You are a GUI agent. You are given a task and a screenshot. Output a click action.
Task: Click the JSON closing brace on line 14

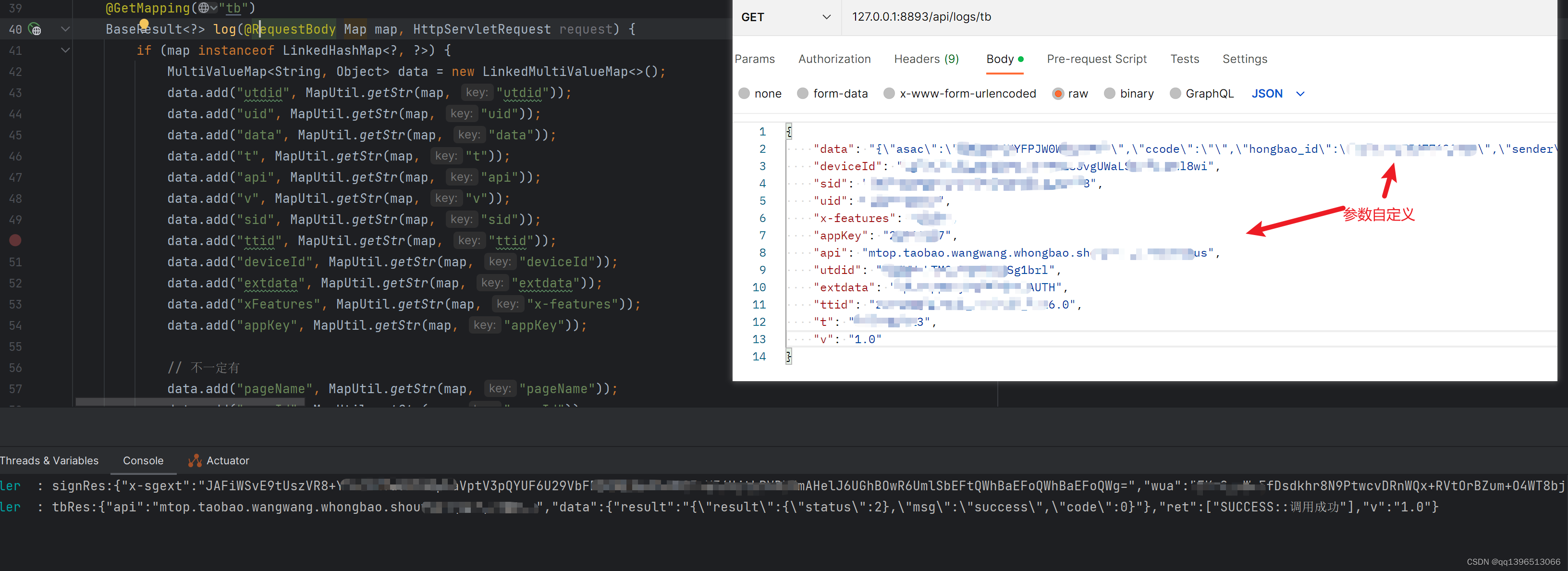pos(789,357)
